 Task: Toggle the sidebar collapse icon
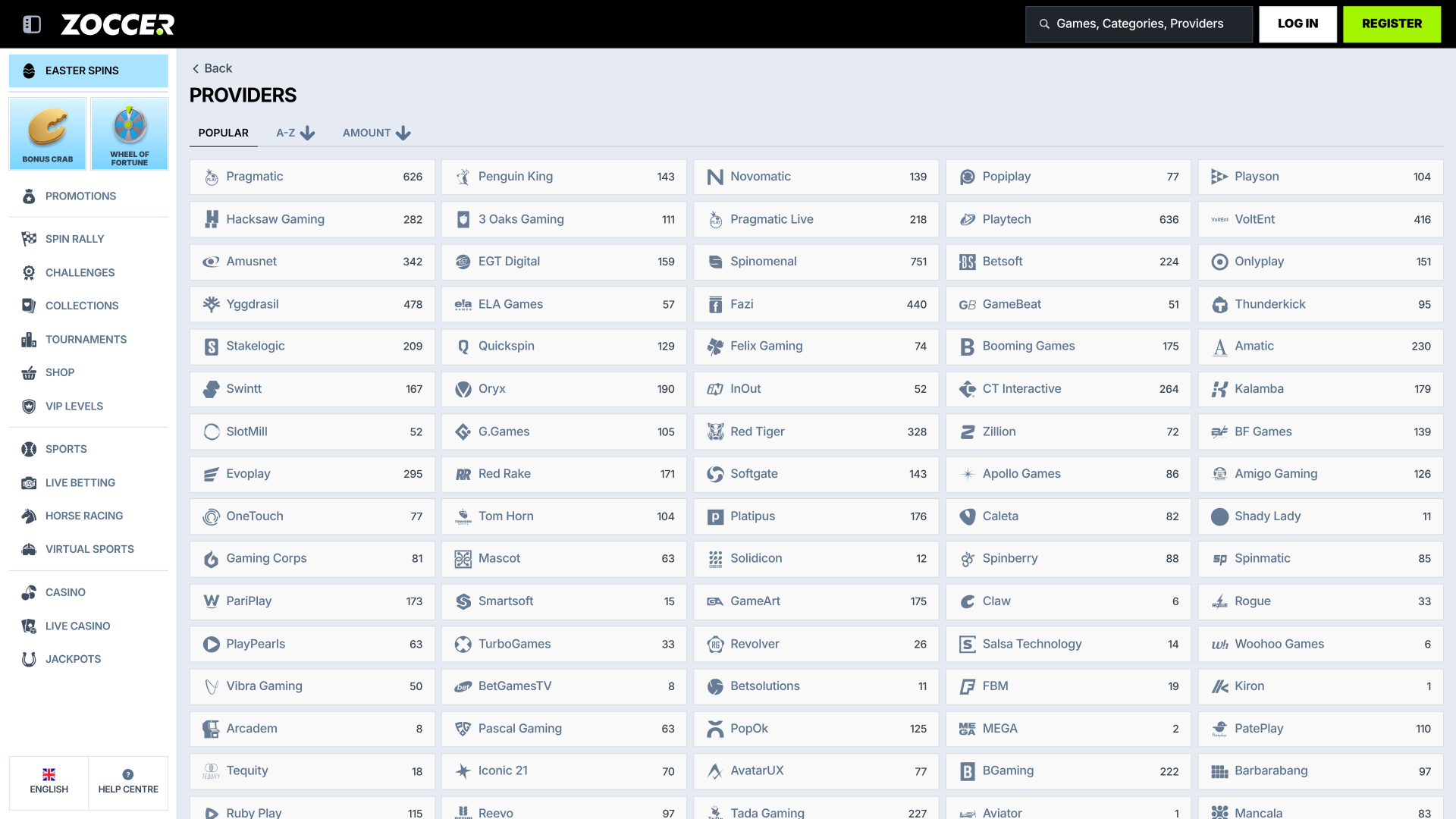[x=32, y=24]
